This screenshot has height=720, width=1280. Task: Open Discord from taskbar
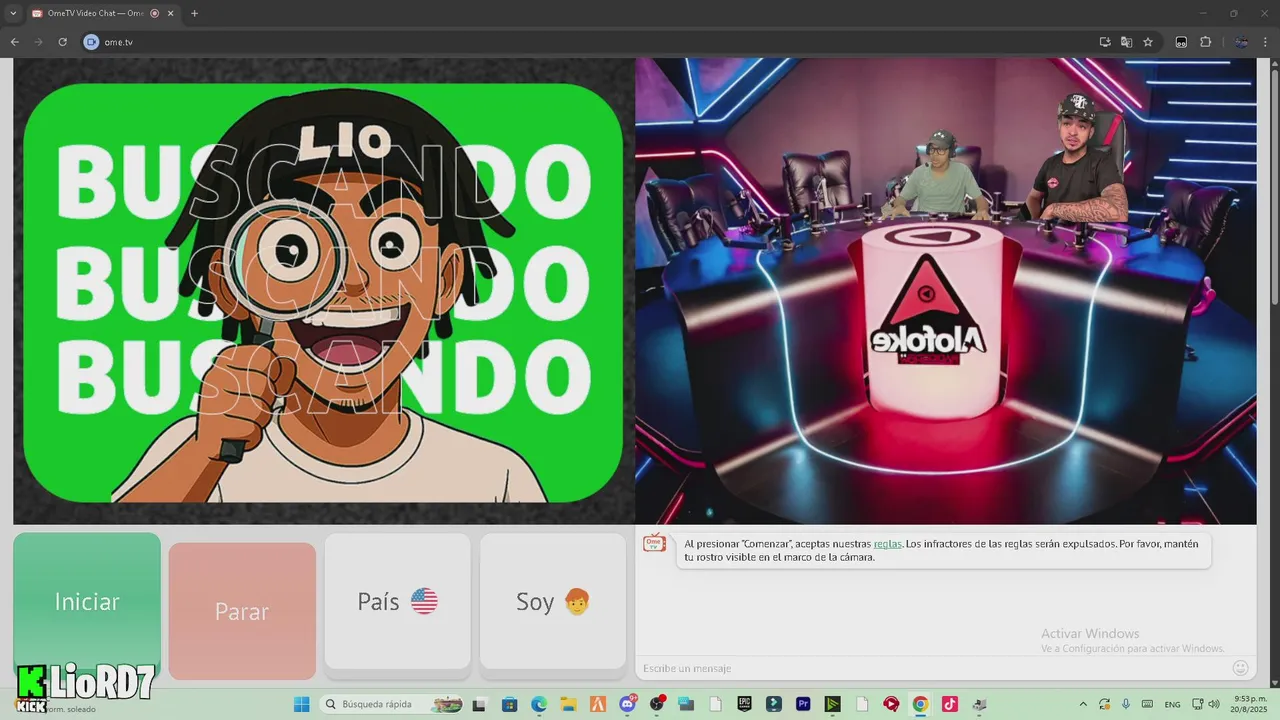click(x=628, y=704)
